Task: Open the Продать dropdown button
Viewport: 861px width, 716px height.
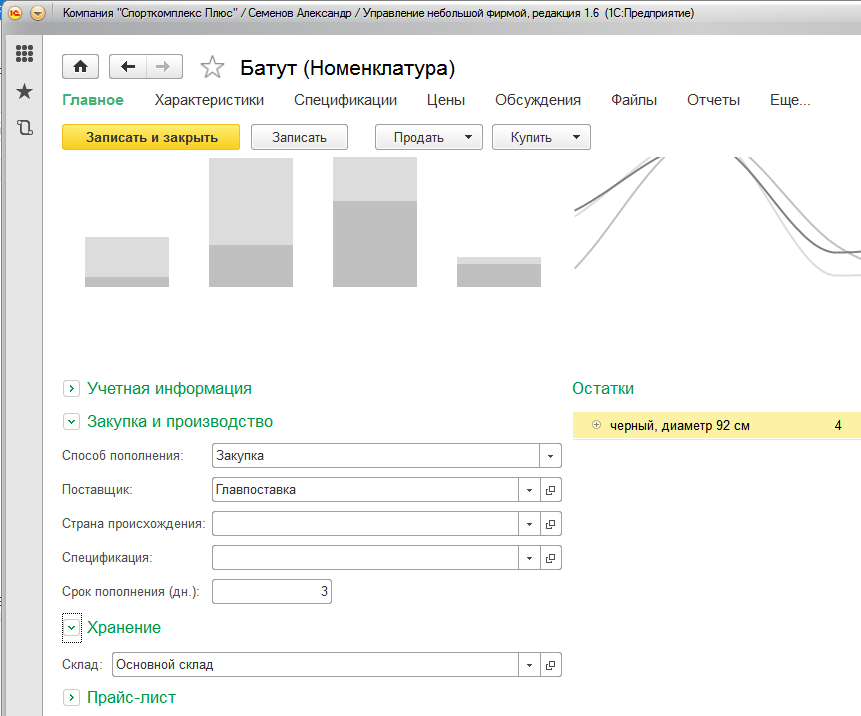Action: click(x=428, y=137)
